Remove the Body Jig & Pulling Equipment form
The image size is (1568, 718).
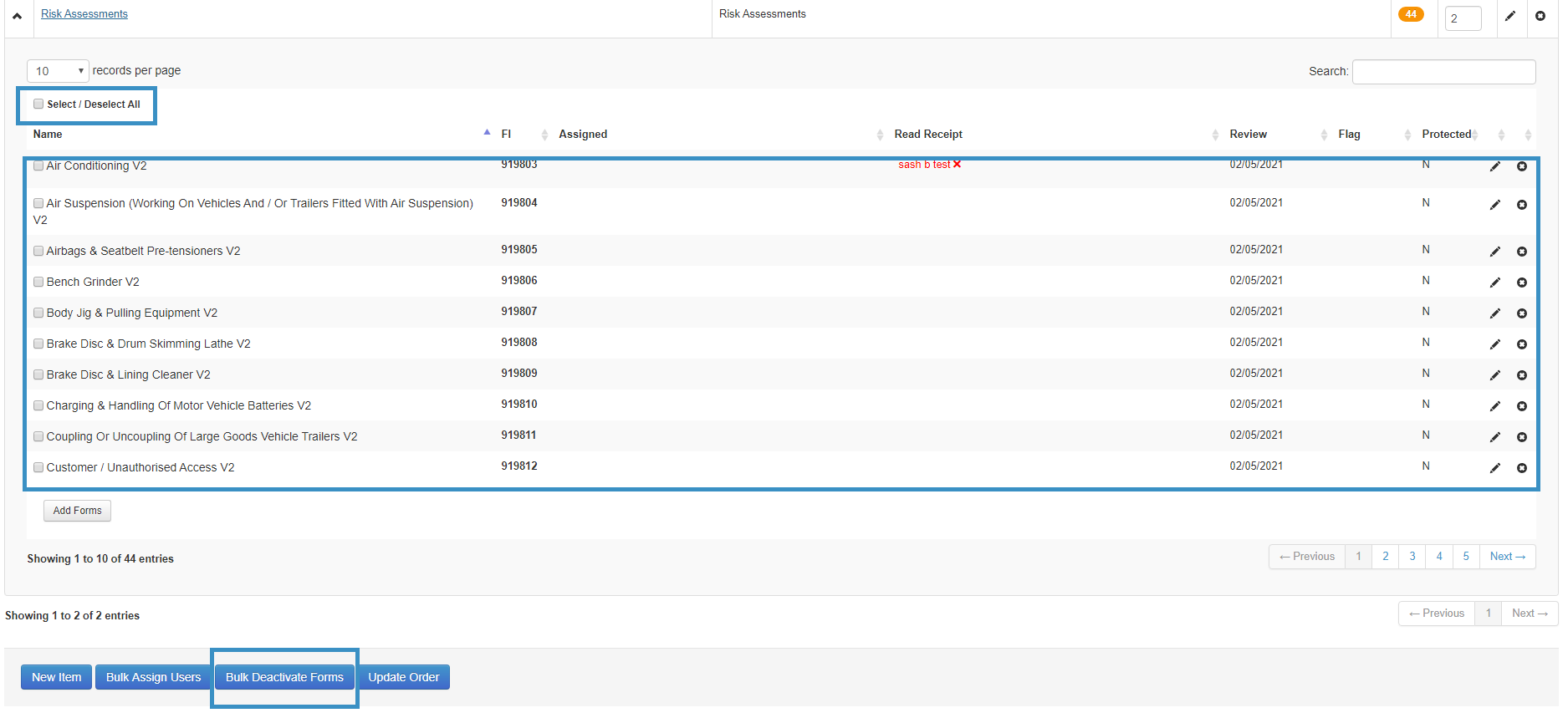1522,313
